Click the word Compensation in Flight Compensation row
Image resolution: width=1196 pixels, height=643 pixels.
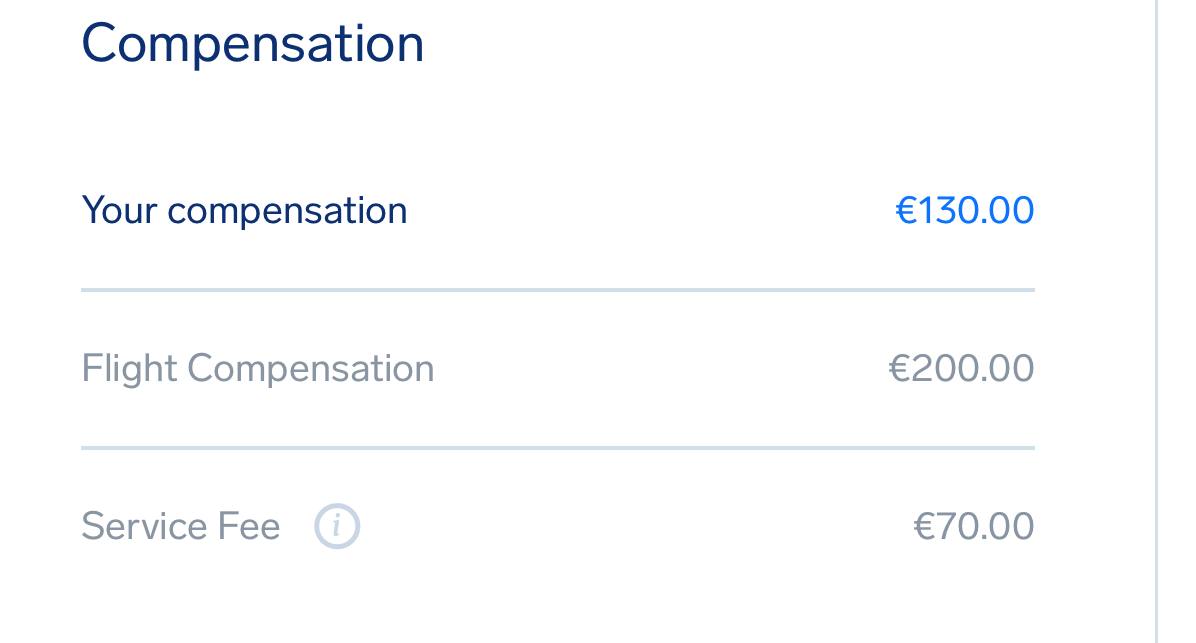pos(310,370)
